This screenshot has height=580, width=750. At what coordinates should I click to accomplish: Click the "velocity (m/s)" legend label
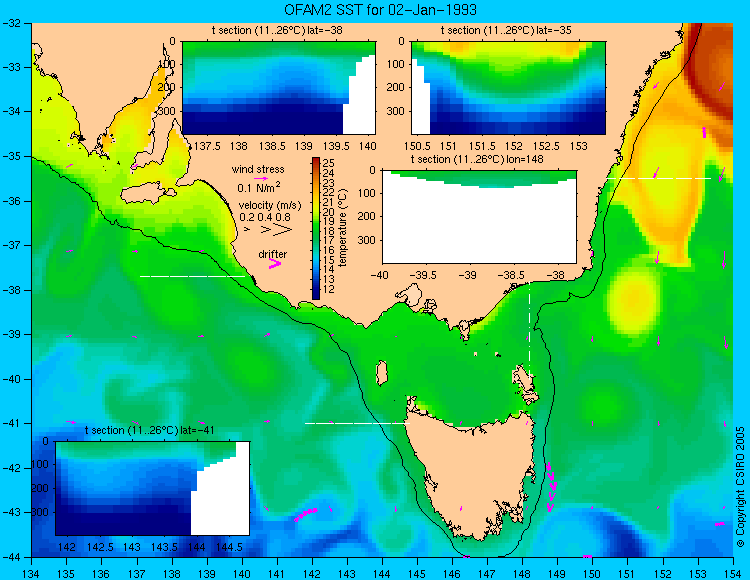(270, 206)
